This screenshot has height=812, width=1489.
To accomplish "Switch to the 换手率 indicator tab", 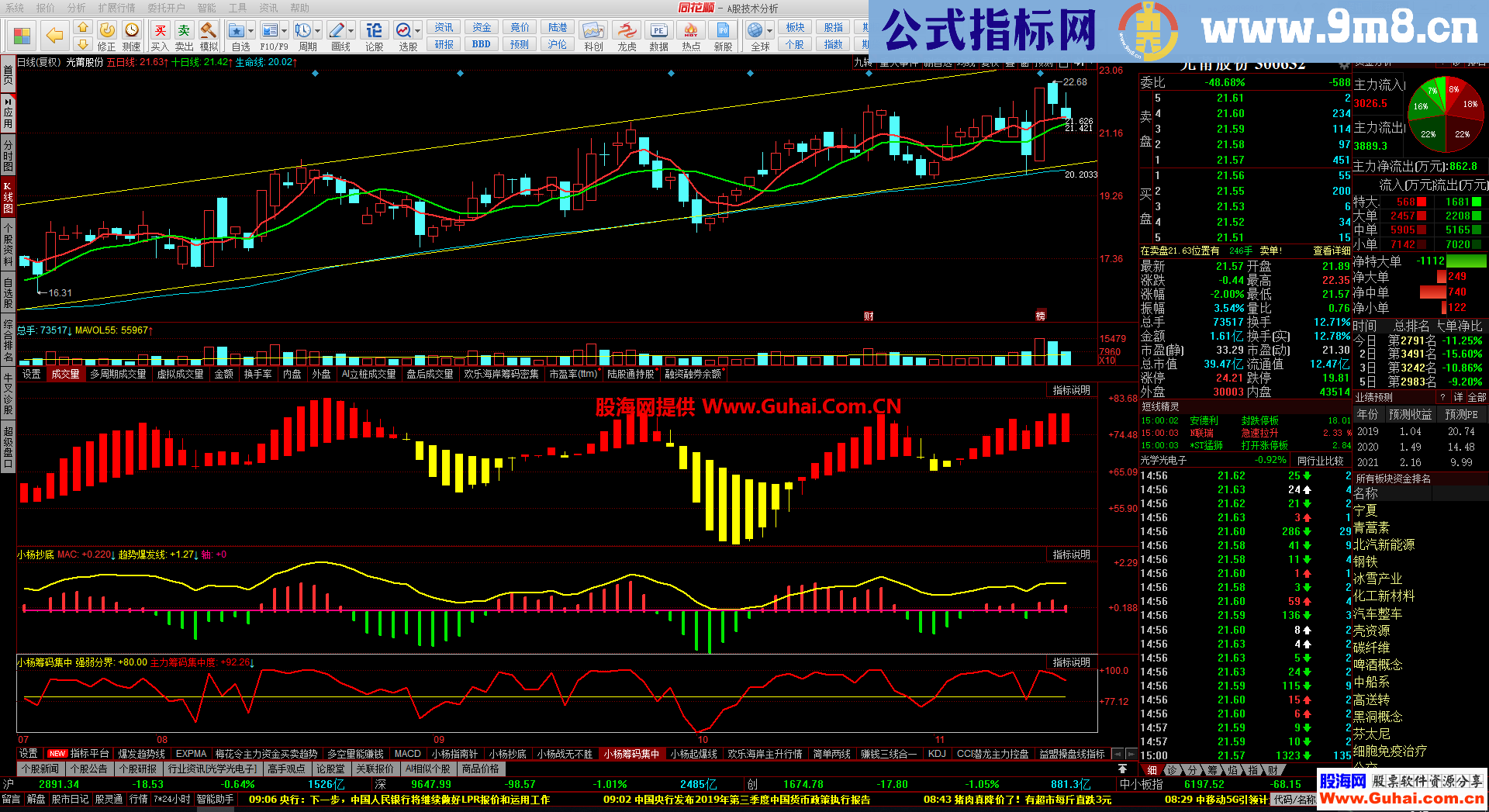I will tap(257, 374).
